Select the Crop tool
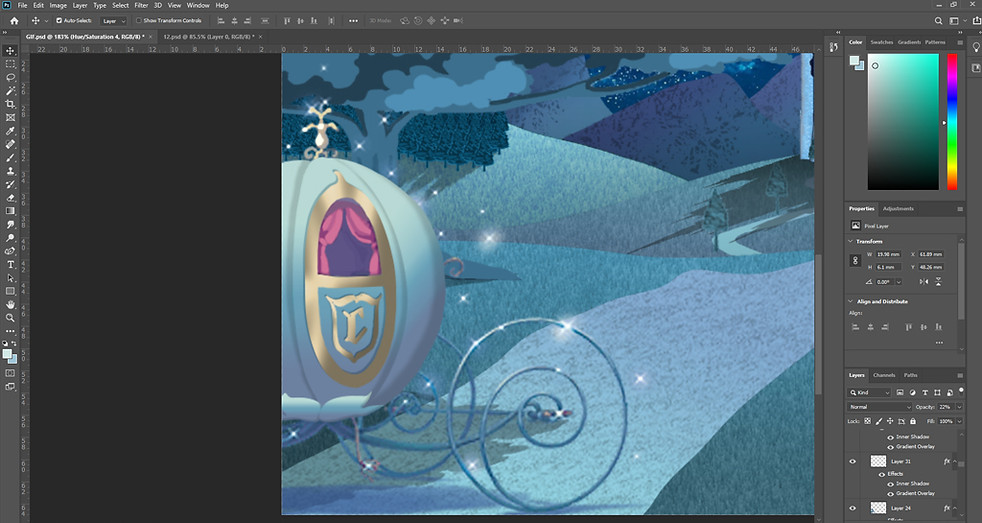The width and height of the screenshot is (982, 523). coord(10,104)
